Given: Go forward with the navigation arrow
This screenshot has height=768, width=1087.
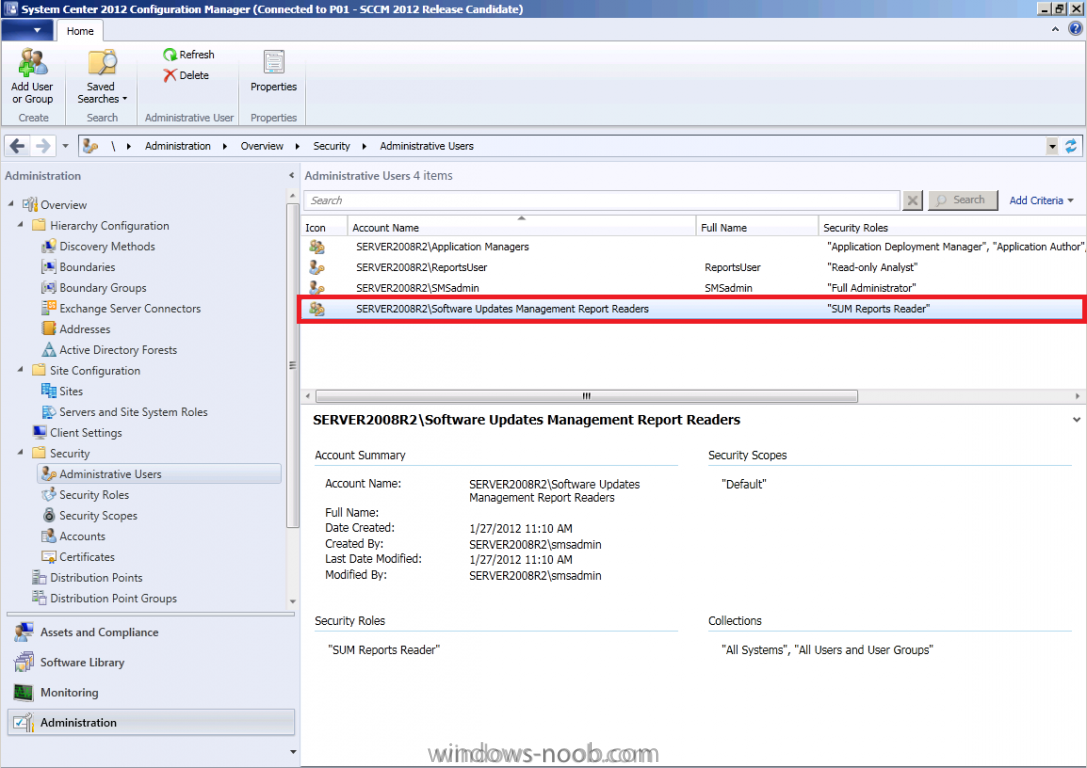Looking at the screenshot, I should pos(43,146).
